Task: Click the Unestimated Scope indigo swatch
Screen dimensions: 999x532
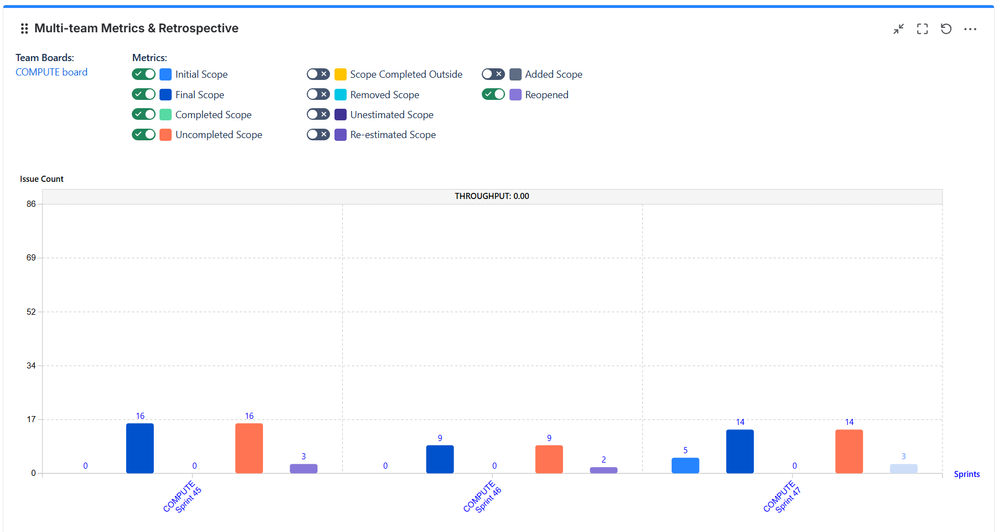Action: (340, 115)
